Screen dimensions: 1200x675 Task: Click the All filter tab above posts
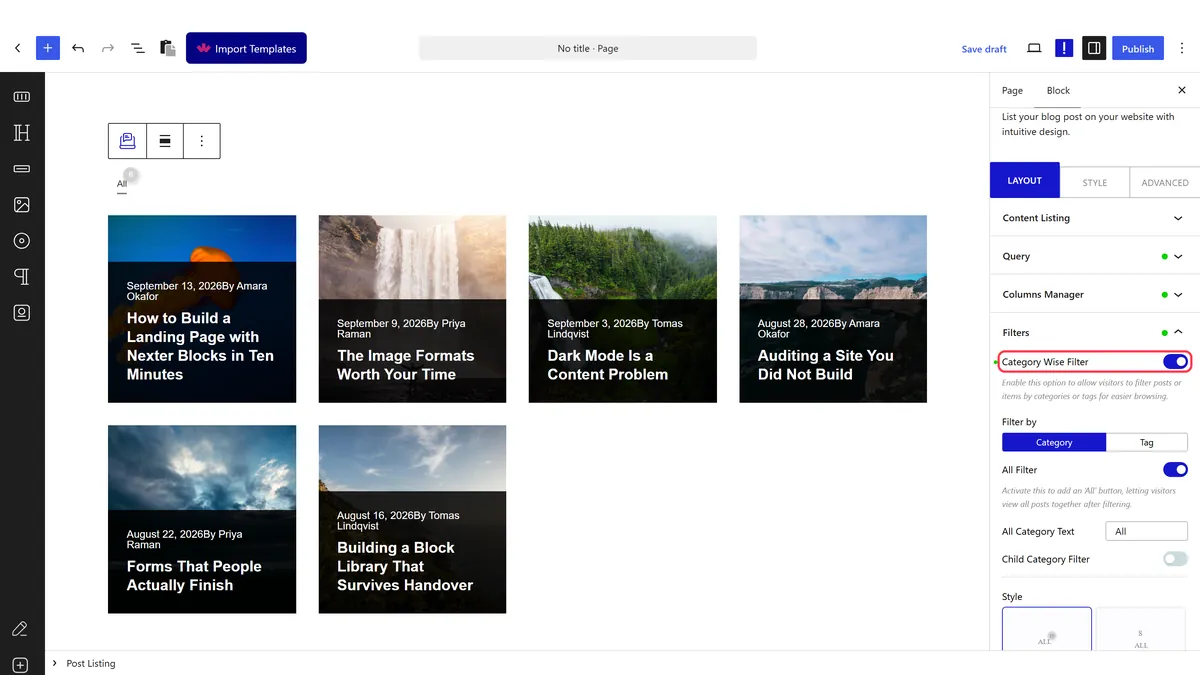click(x=122, y=184)
